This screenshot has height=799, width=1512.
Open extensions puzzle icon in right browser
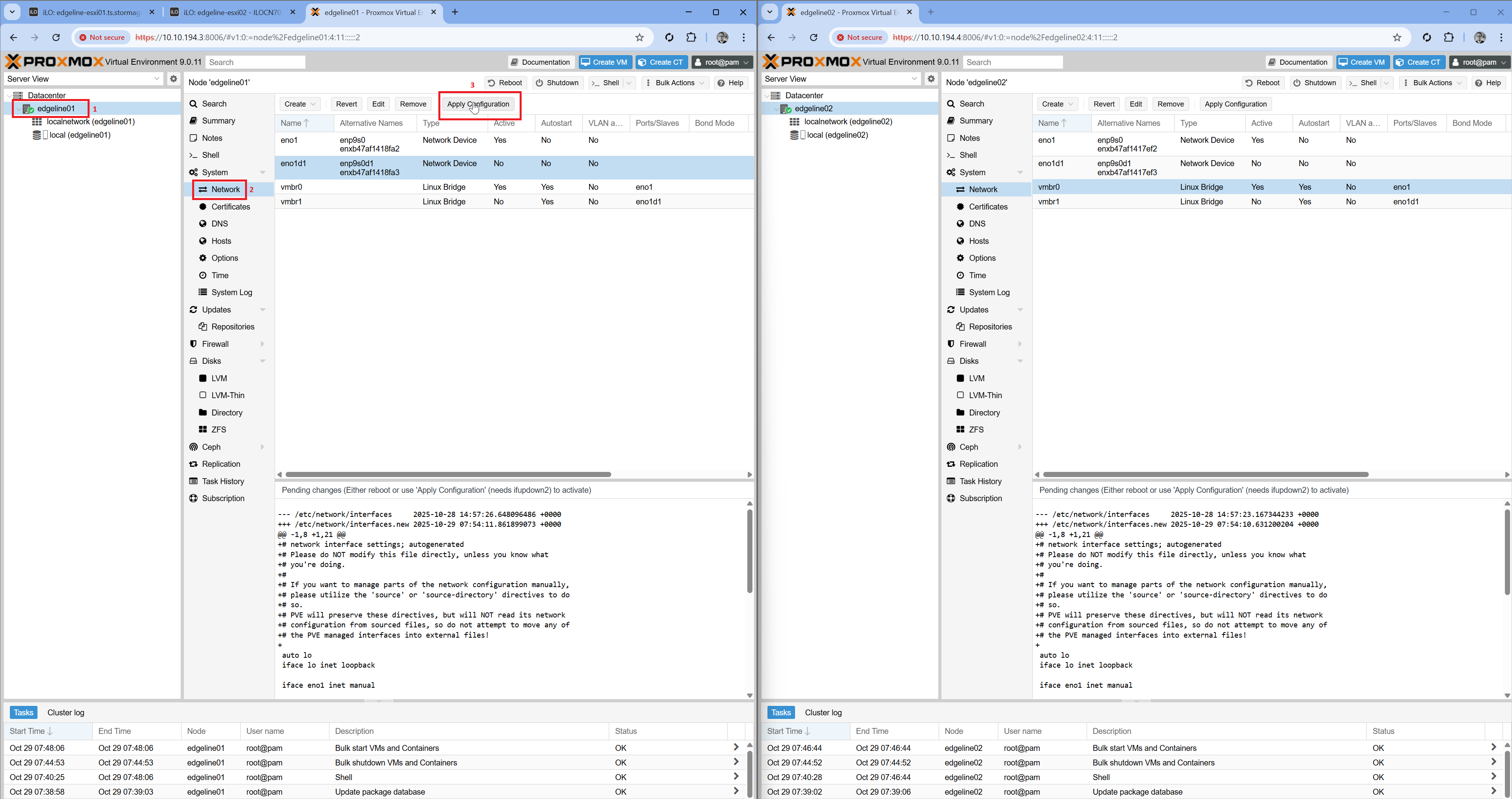1448,37
